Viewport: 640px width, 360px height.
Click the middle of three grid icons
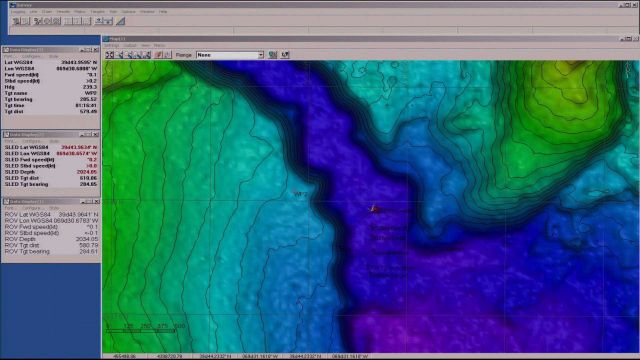(x=78, y=21)
